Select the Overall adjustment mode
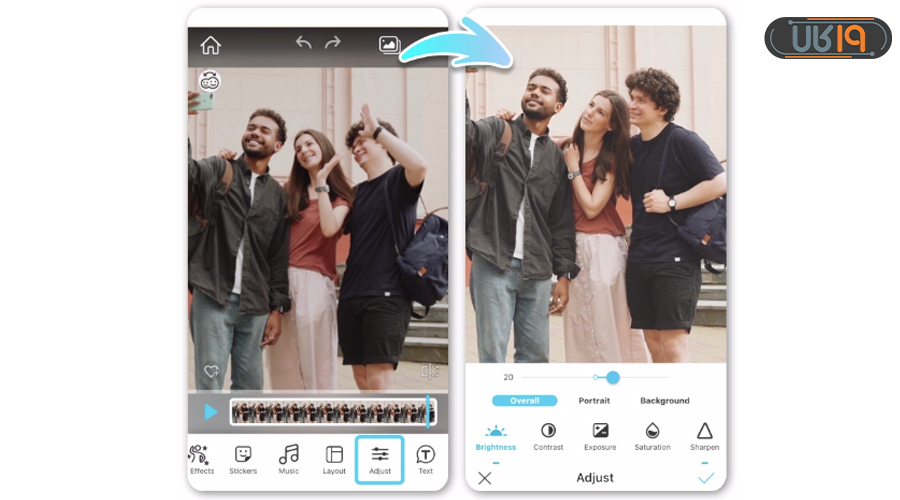The image size is (900, 500). pyautogui.click(x=525, y=401)
